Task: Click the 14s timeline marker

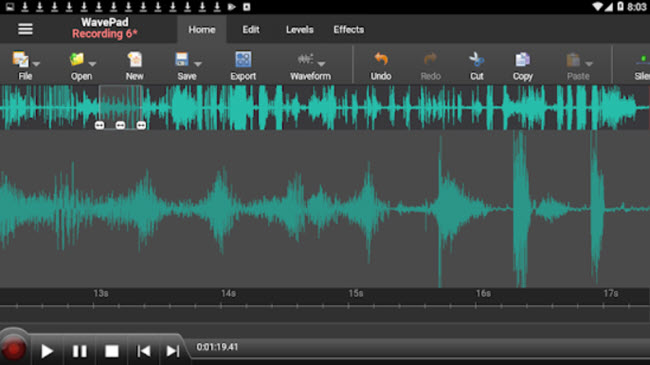Action: coord(228,293)
